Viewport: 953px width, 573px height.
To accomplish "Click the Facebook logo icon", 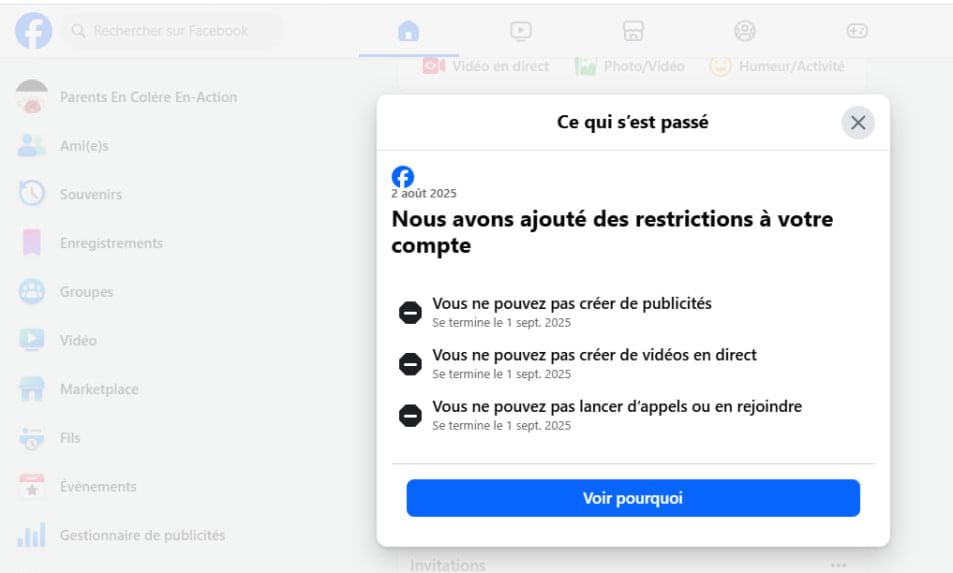I will click(x=33, y=31).
